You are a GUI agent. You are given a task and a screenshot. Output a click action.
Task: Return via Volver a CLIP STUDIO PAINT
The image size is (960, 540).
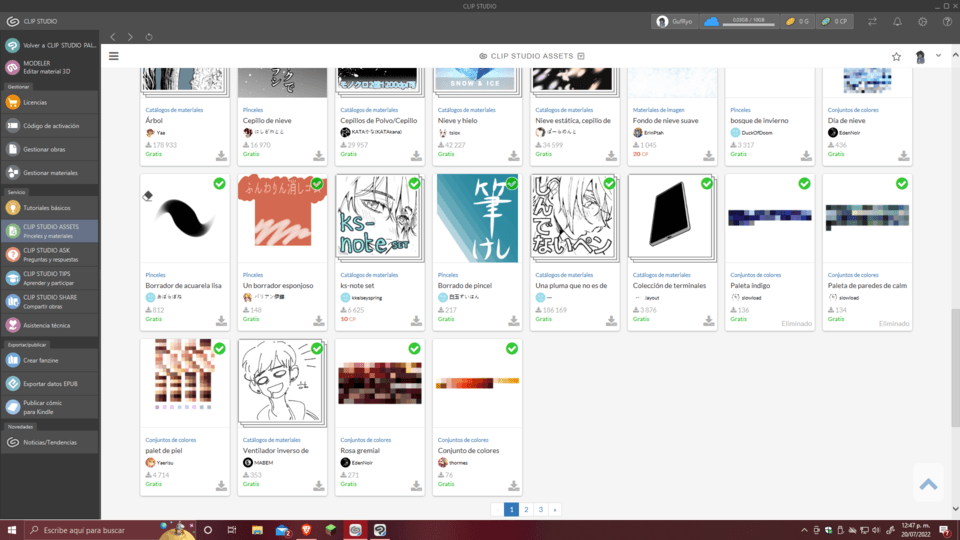tap(50, 45)
